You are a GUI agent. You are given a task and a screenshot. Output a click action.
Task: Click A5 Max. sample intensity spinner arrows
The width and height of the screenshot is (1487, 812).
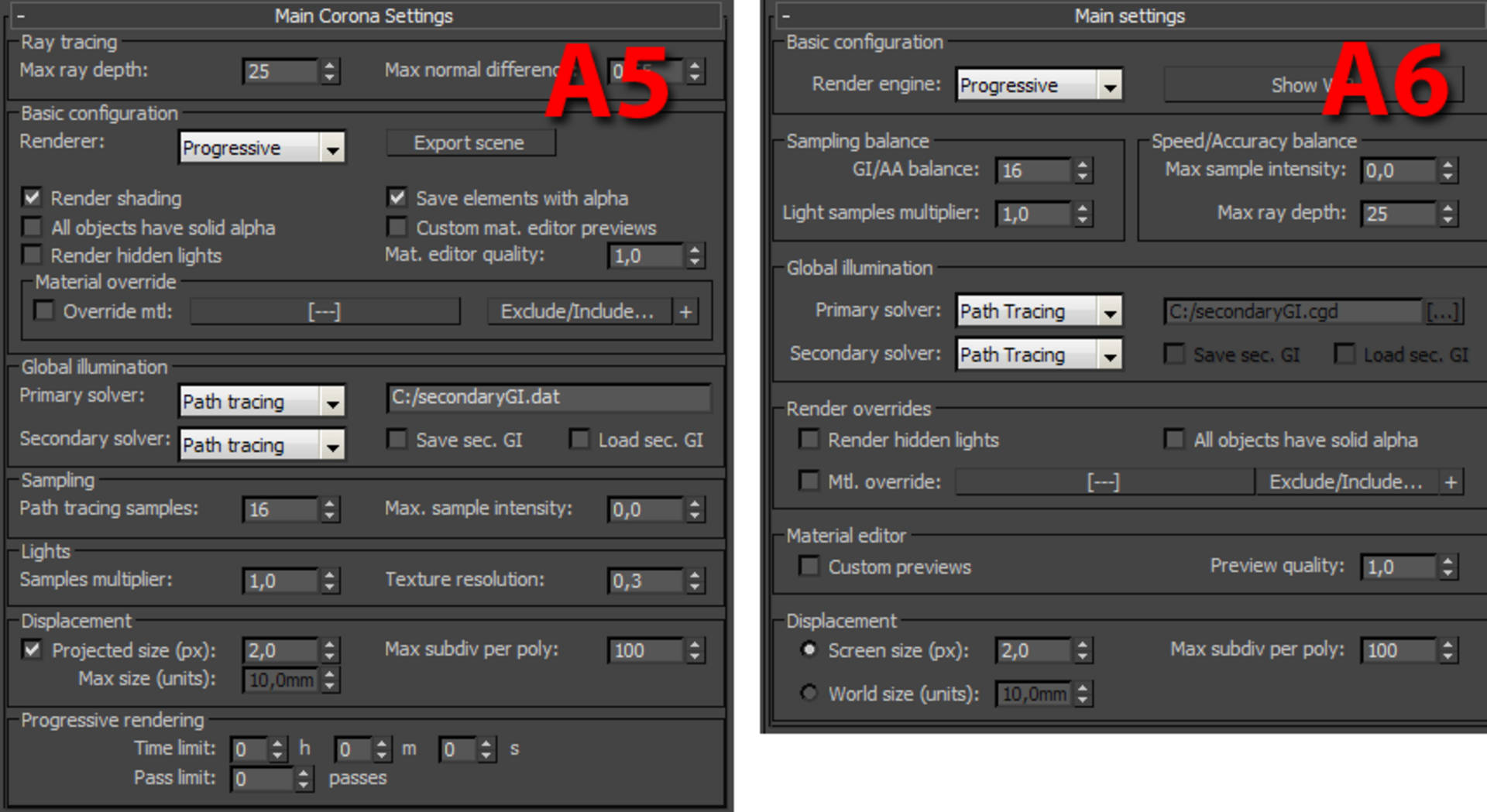click(x=695, y=509)
